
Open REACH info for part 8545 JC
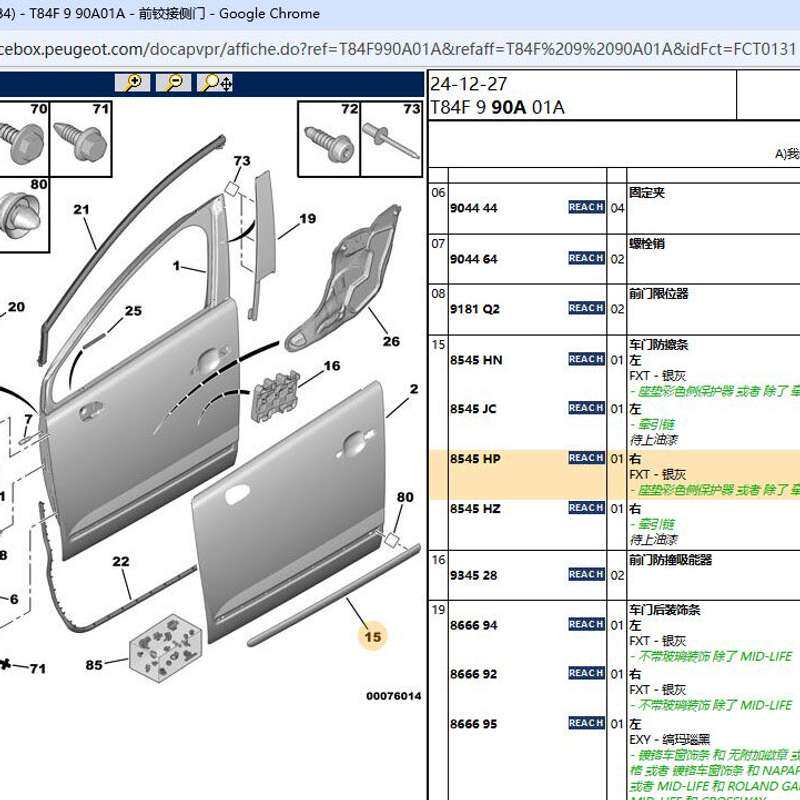pos(586,408)
